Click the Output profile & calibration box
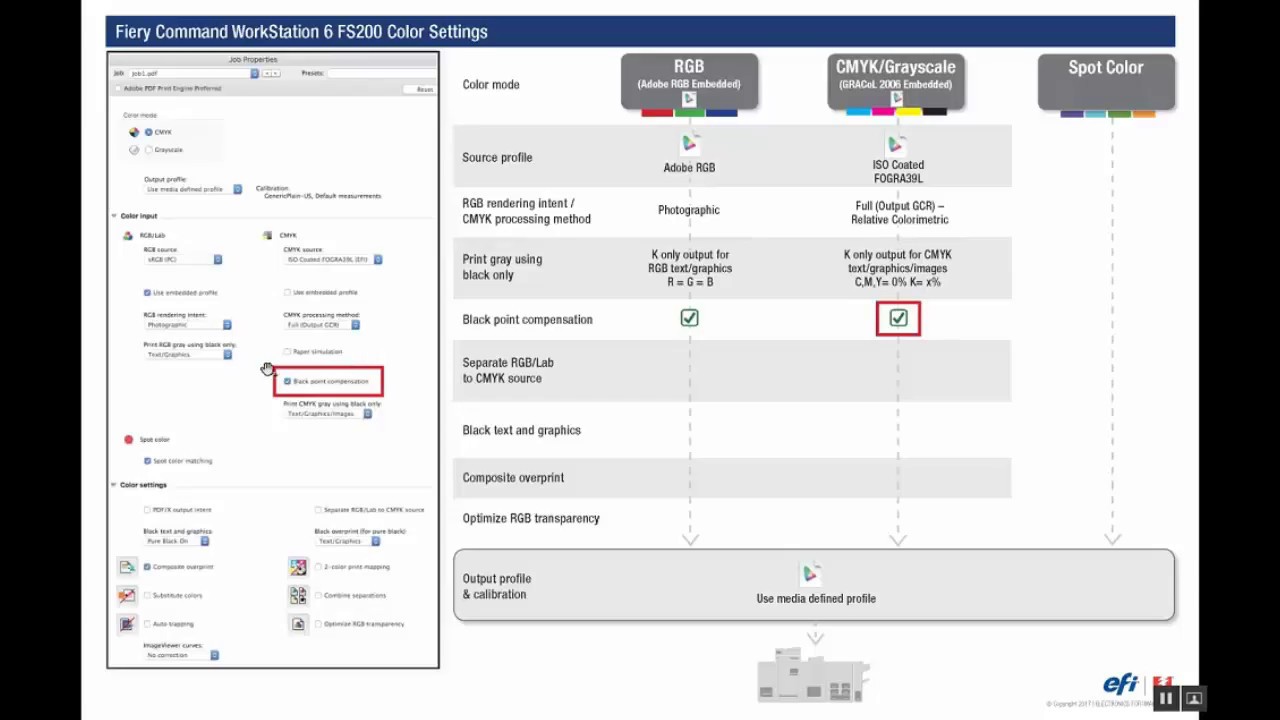Image resolution: width=1280 pixels, height=720 pixels. pos(814,585)
